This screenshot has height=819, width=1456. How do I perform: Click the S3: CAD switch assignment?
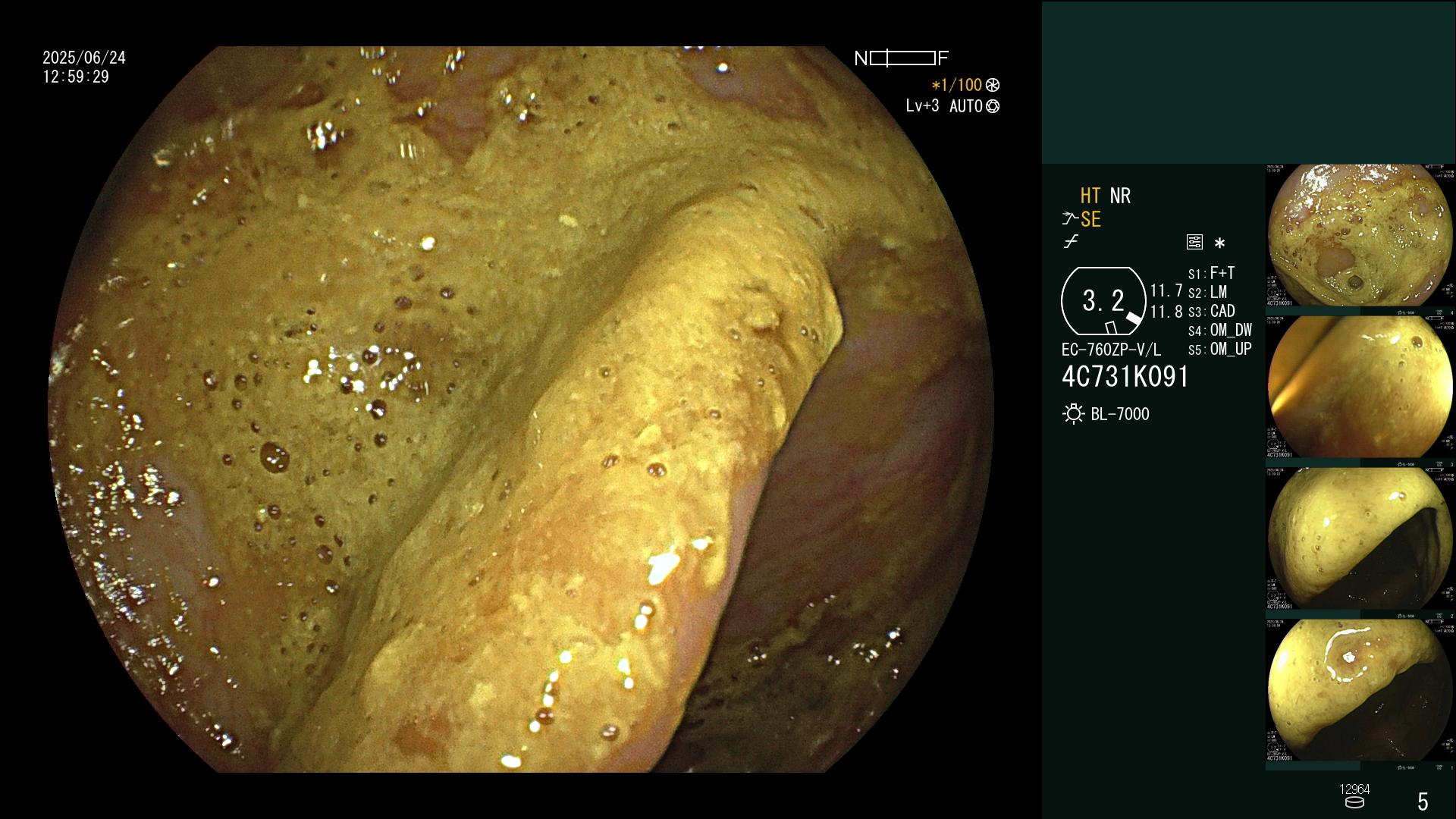pyautogui.click(x=1211, y=311)
